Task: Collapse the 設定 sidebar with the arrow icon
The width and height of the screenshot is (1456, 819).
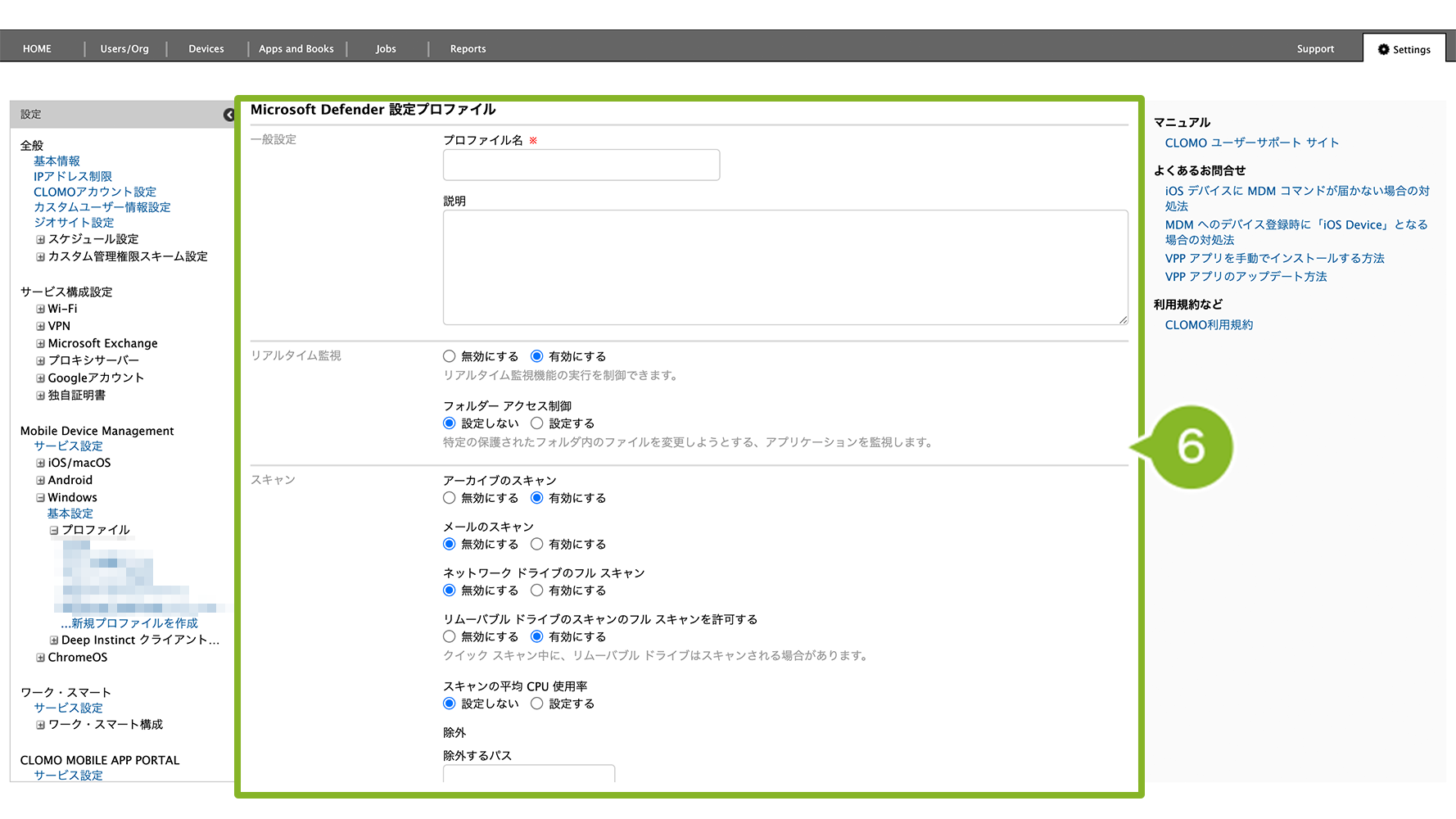Action: [228, 115]
